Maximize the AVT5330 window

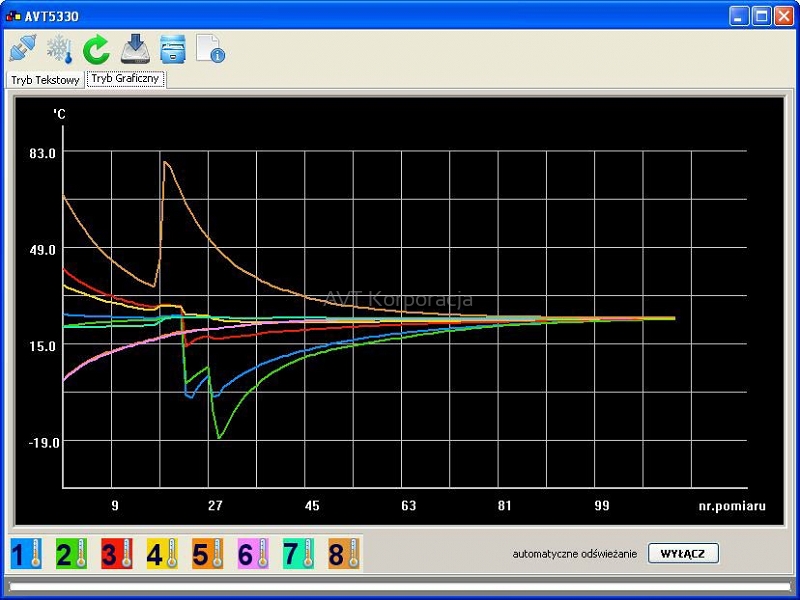coord(761,16)
